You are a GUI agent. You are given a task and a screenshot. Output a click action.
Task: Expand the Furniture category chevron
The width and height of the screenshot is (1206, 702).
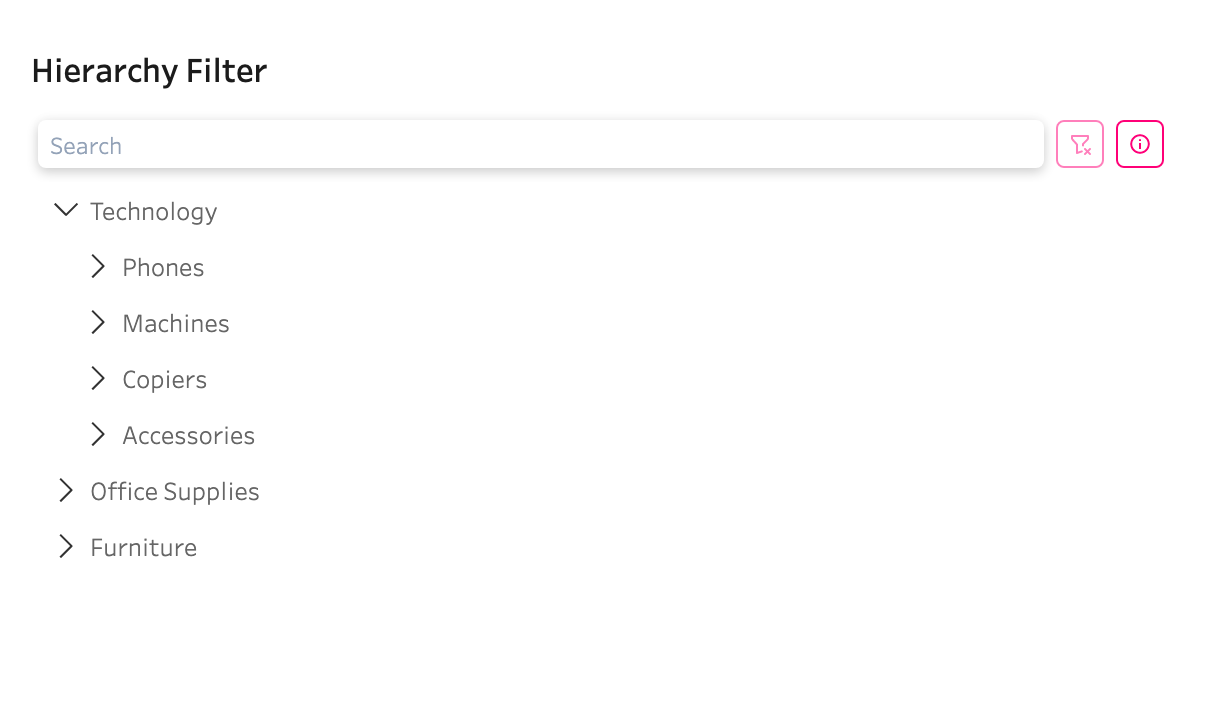(x=66, y=546)
